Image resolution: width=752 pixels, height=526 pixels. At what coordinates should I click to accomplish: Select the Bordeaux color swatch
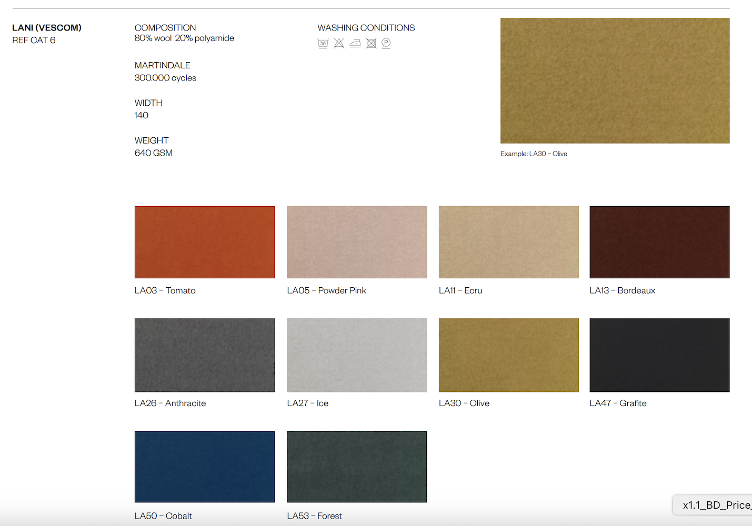point(659,242)
